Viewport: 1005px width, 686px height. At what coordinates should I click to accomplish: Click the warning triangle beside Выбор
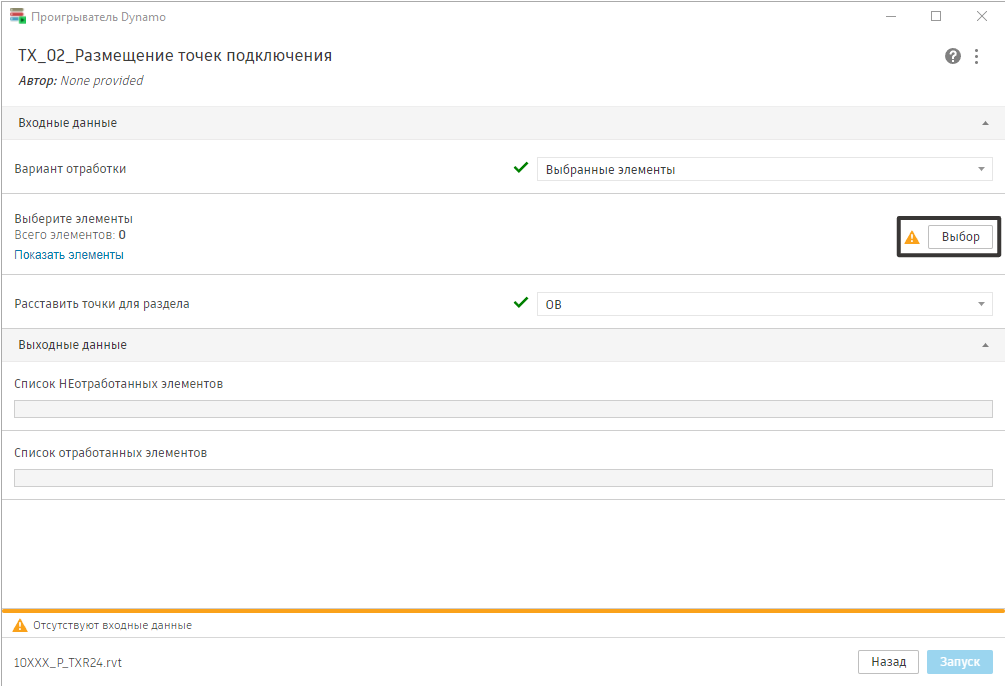[x=911, y=238]
